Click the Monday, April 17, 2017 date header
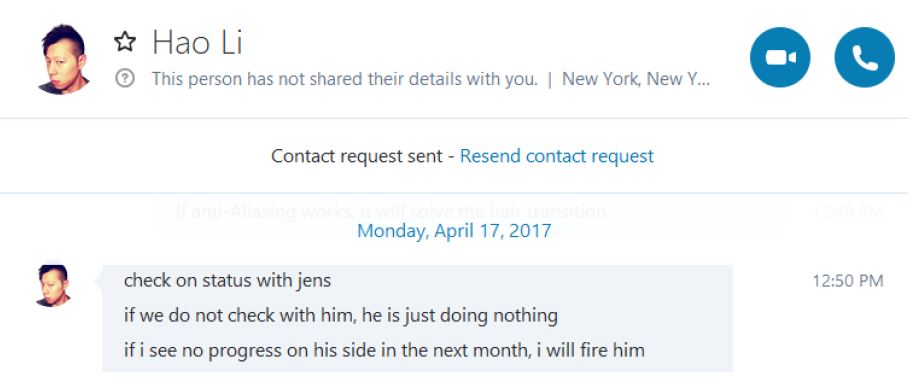Viewport: 913px width, 382px height. click(454, 231)
